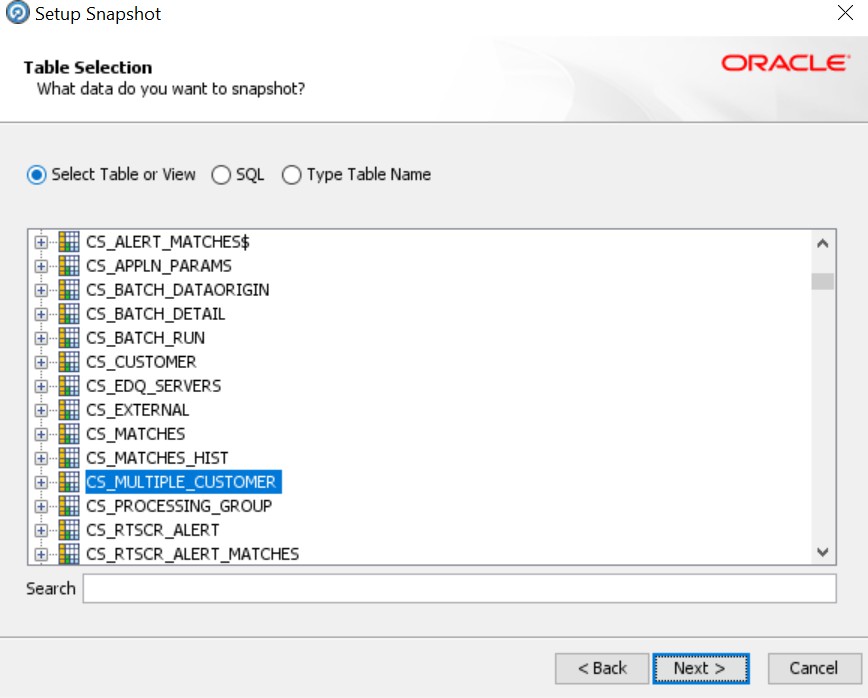
Task: Select the CS_APPLN_PARAMS table name
Action: click(x=159, y=266)
